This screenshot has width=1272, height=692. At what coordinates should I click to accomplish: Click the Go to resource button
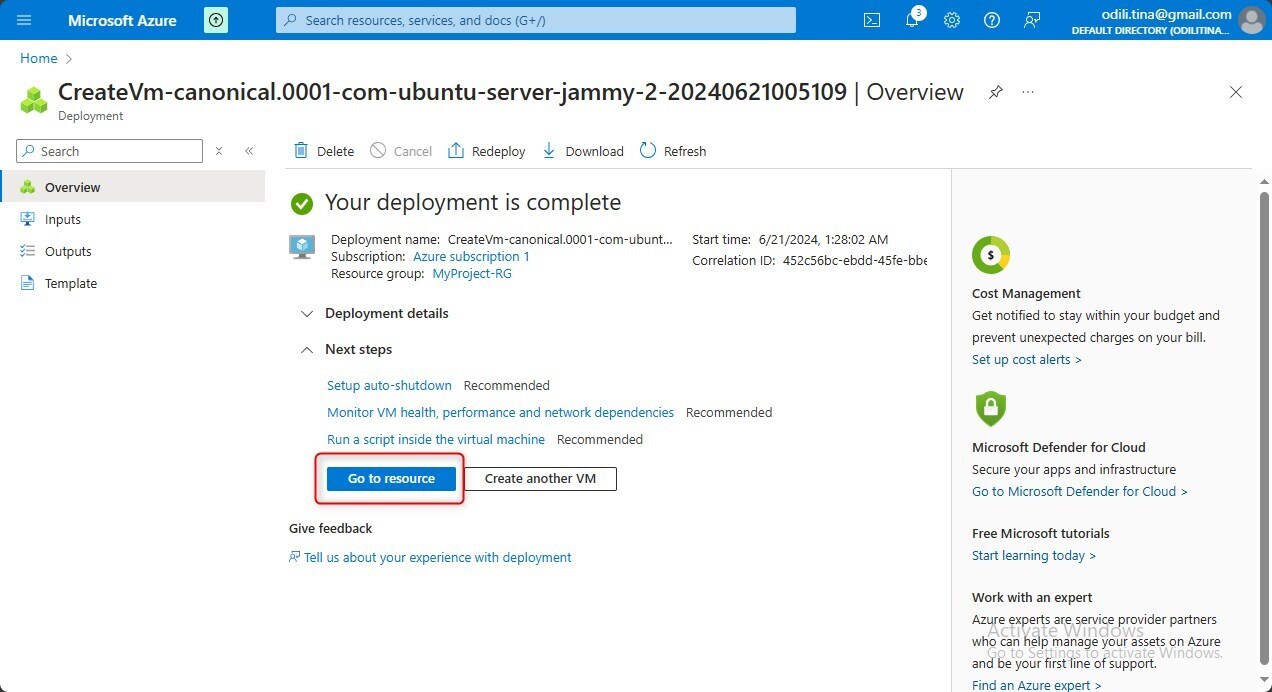pyautogui.click(x=391, y=479)
